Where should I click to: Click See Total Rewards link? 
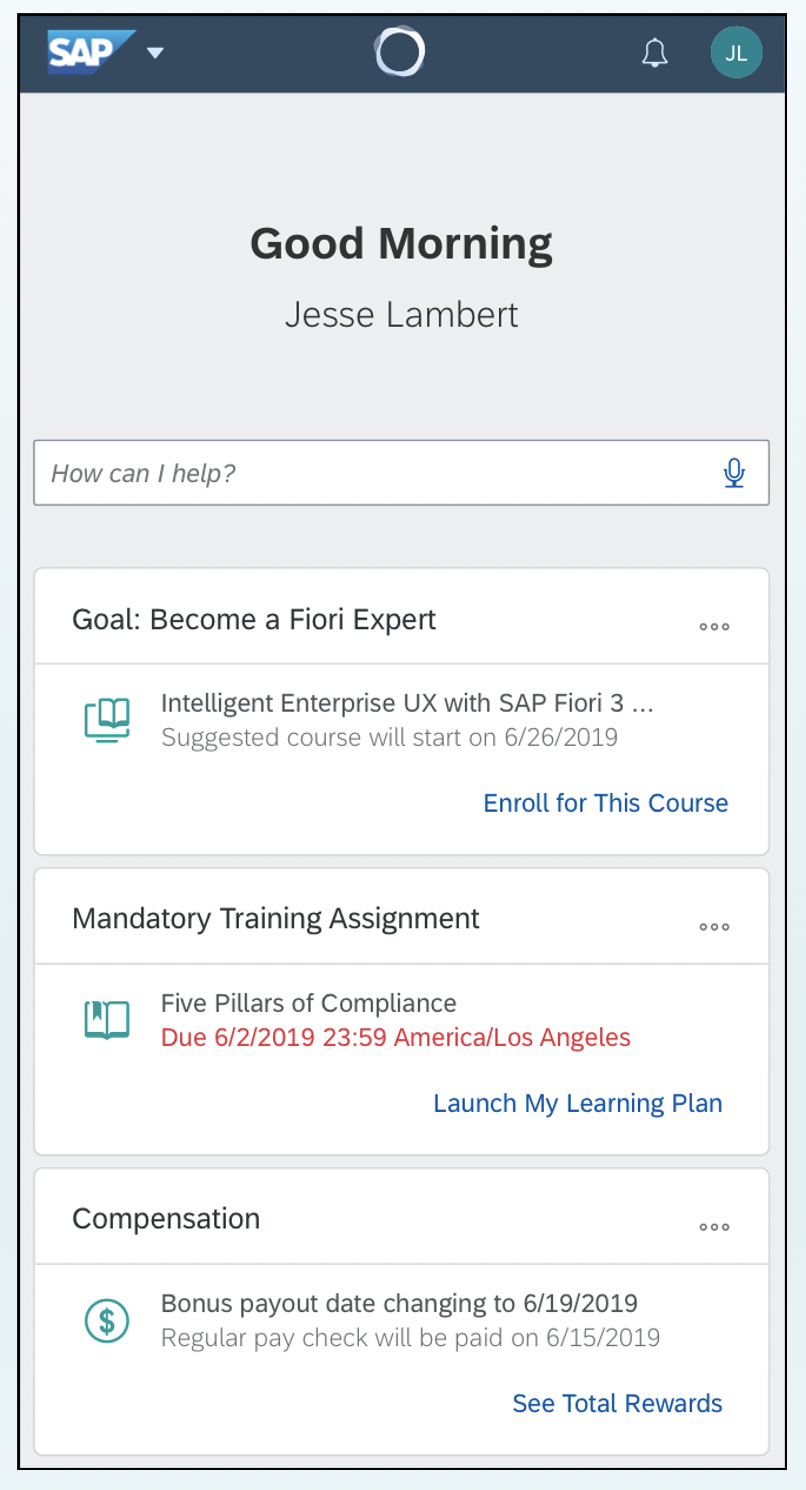[x=617, y=1403]
